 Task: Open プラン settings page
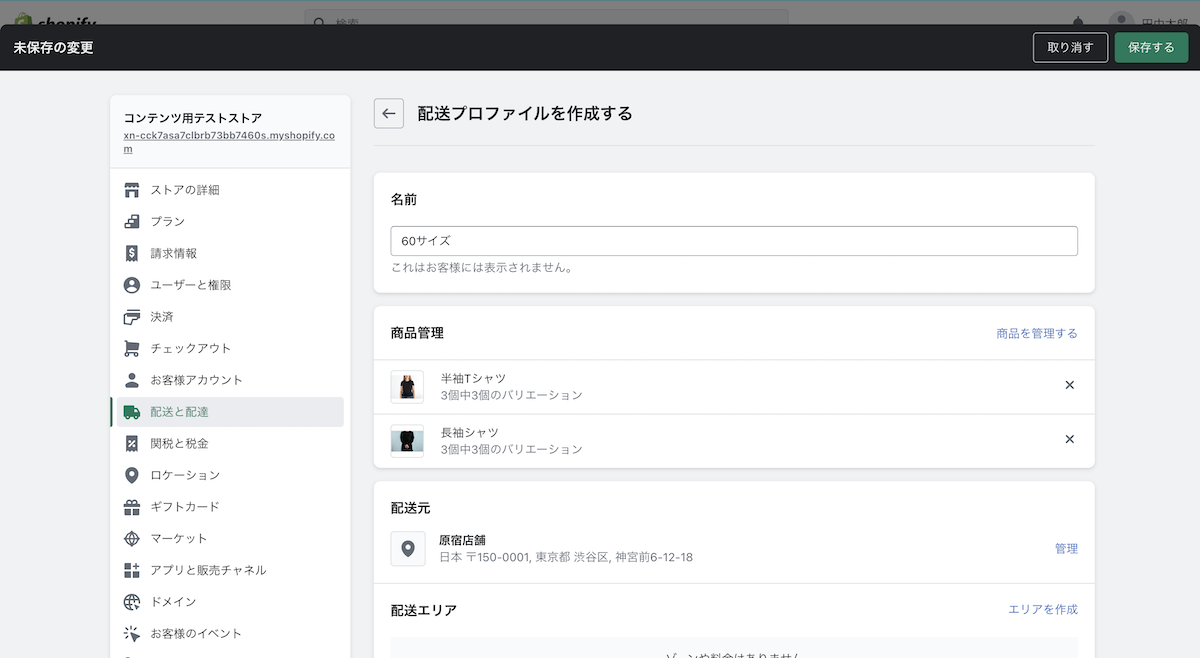[230, 222]
